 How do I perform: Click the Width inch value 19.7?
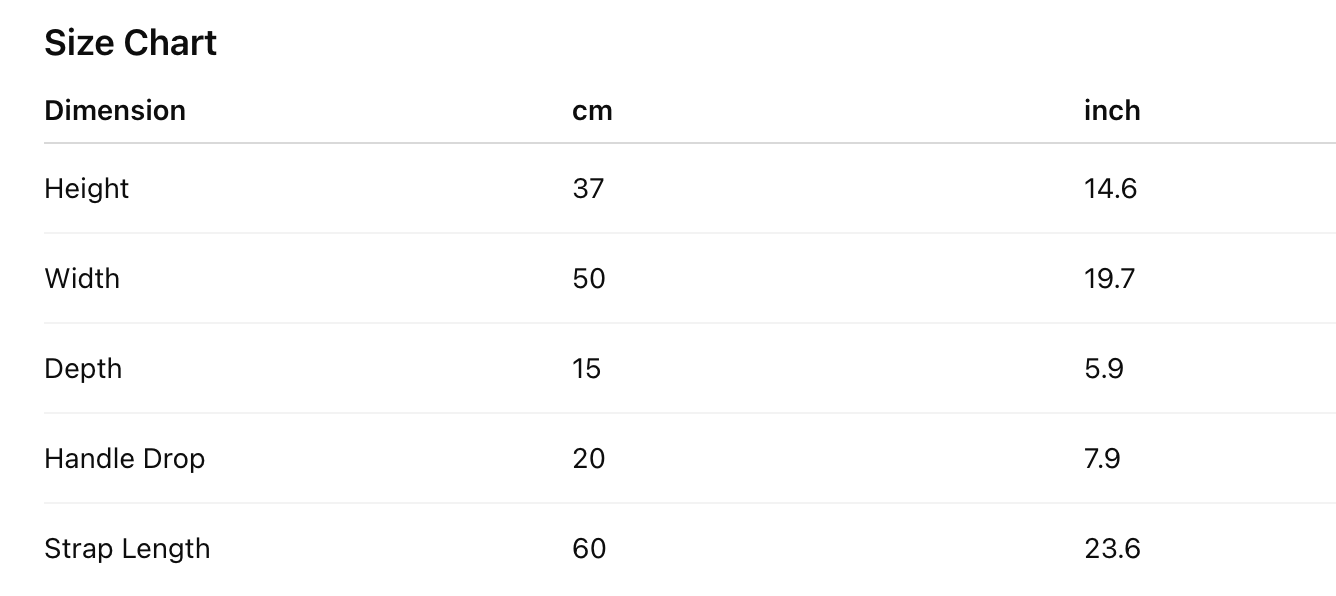coord(1109,278)
